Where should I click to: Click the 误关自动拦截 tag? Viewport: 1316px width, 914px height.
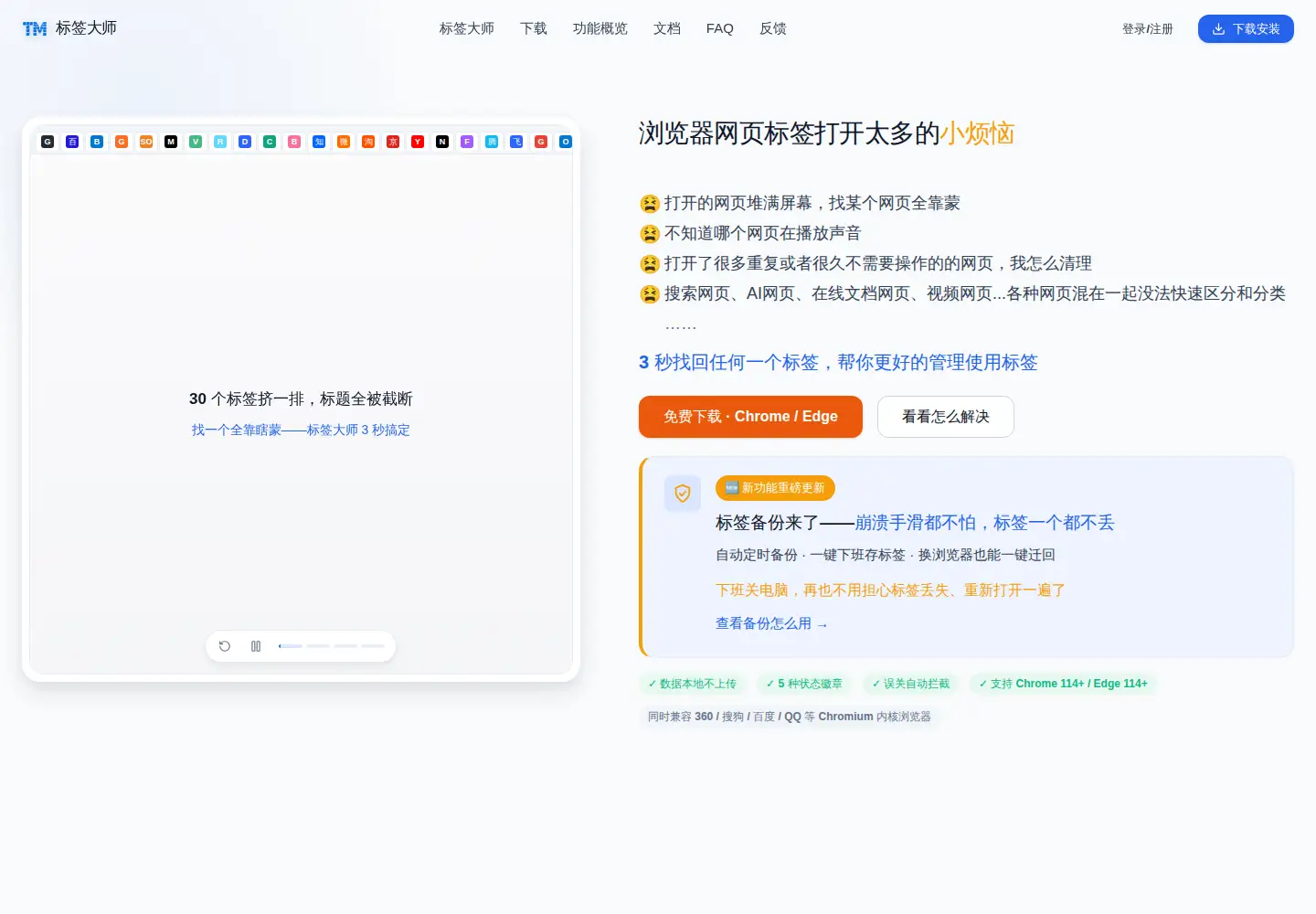coord(911,684)
